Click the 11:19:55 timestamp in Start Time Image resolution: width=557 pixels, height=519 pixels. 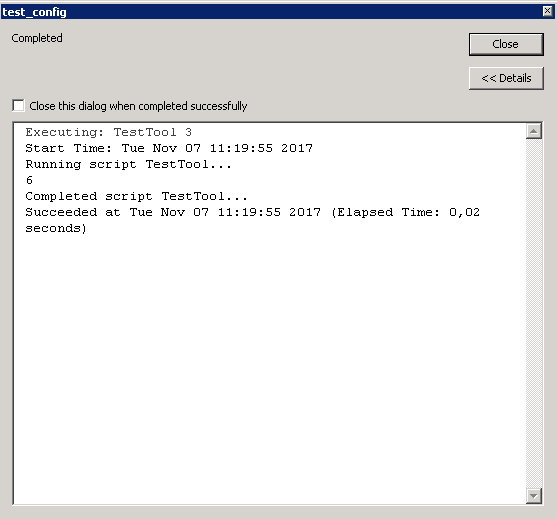241,148
